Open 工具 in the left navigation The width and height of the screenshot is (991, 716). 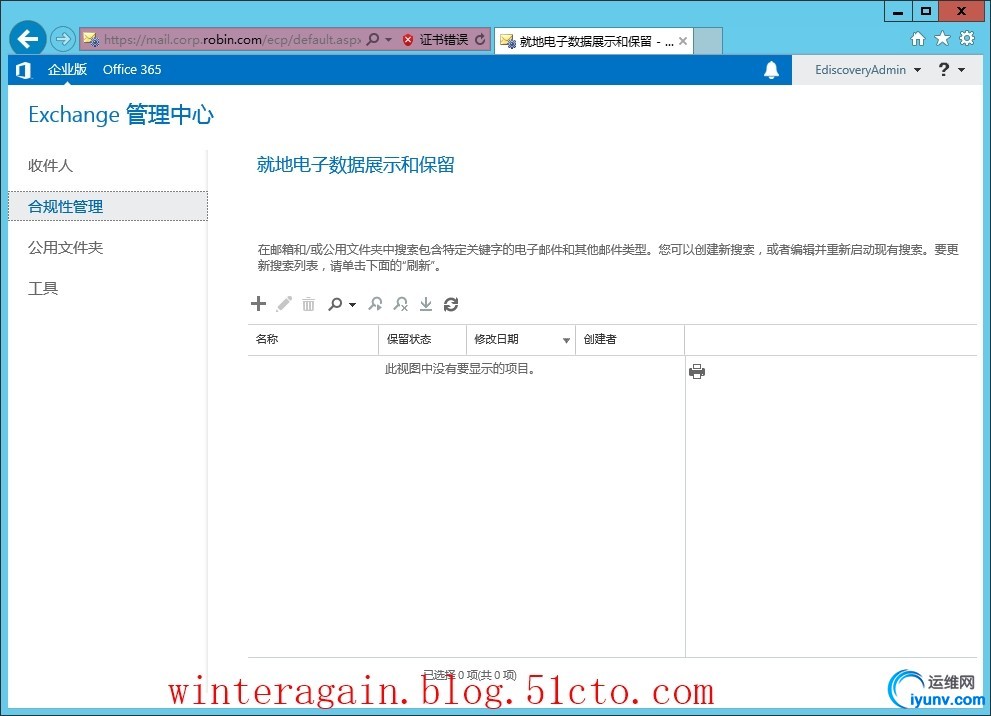click(43, 289)
